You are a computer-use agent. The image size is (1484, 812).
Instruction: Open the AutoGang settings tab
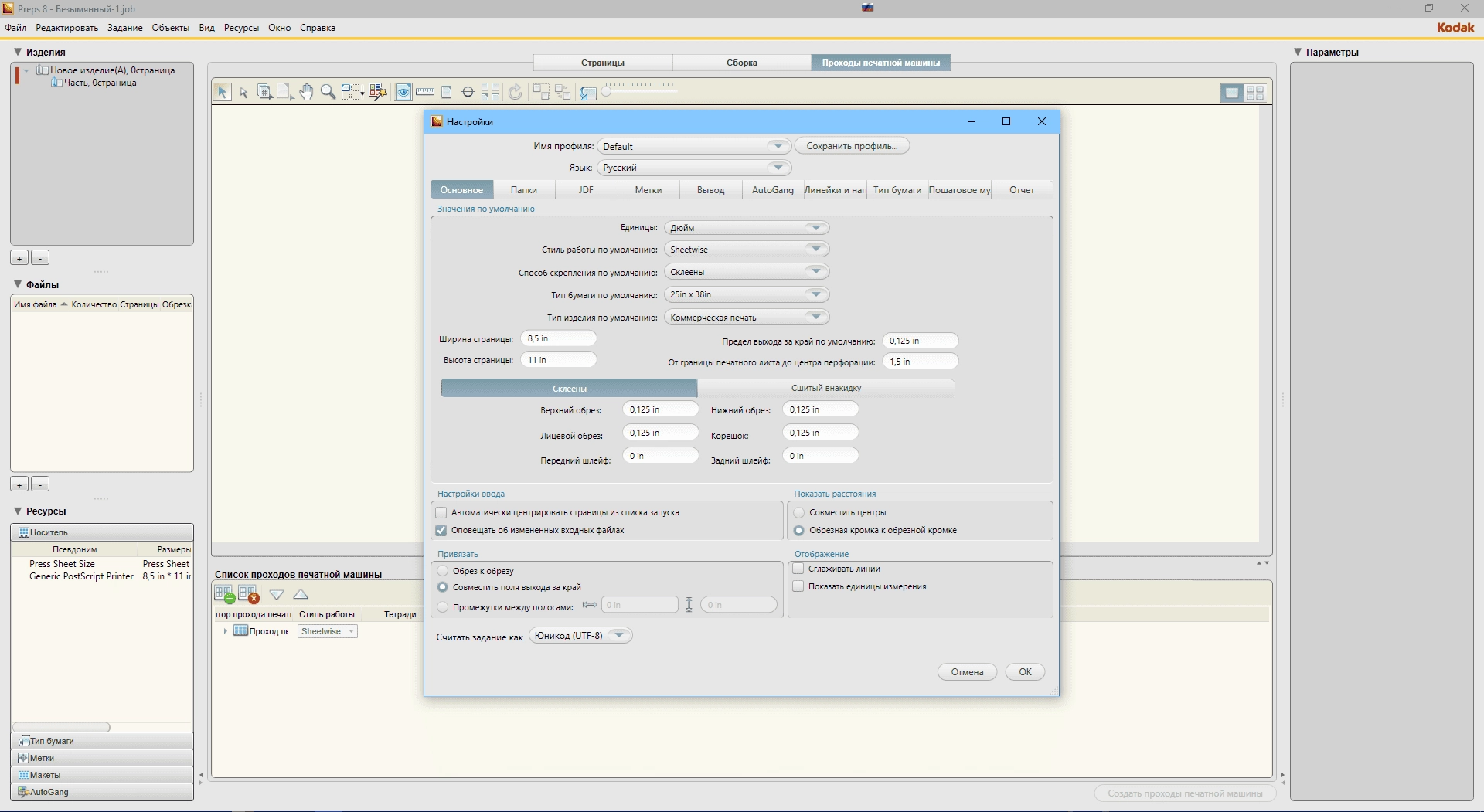pos(772,190)
